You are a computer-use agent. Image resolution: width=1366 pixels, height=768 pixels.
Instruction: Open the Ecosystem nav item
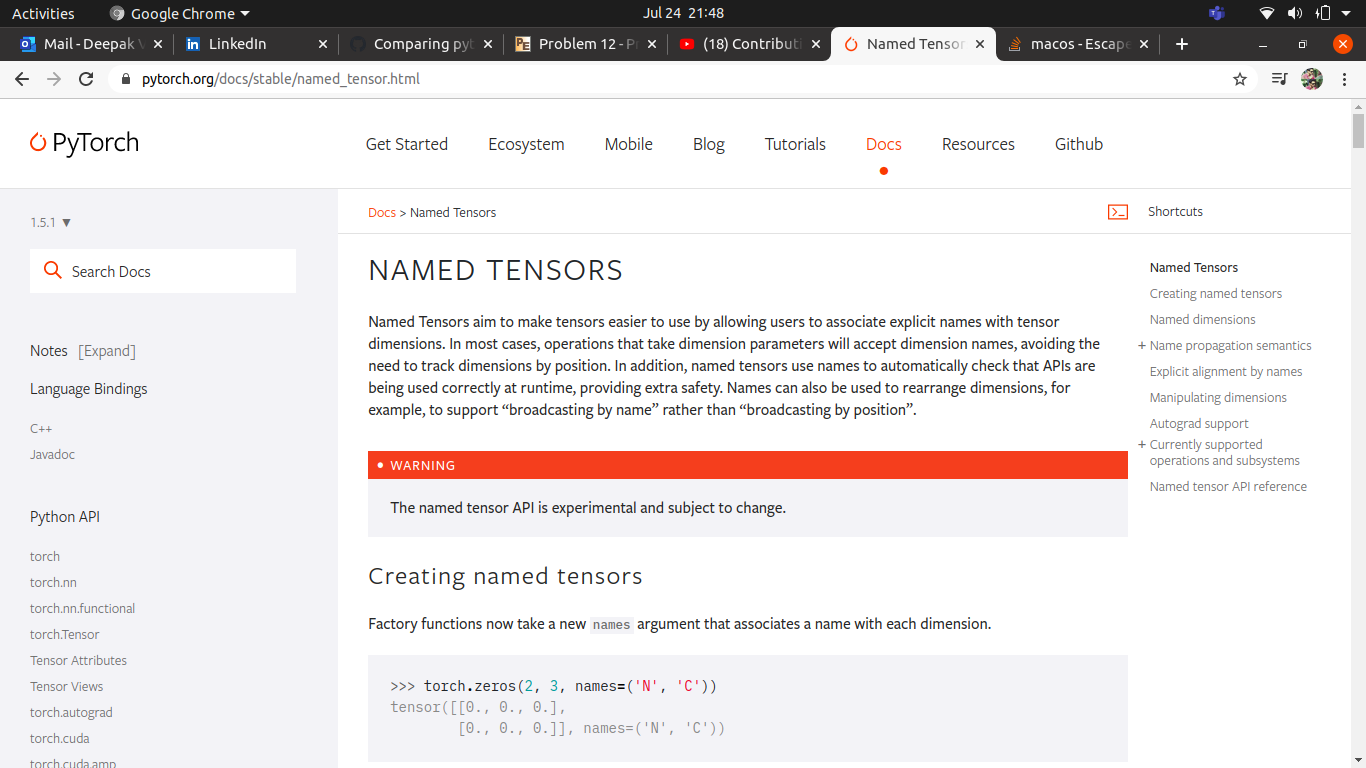click(526, 144)
